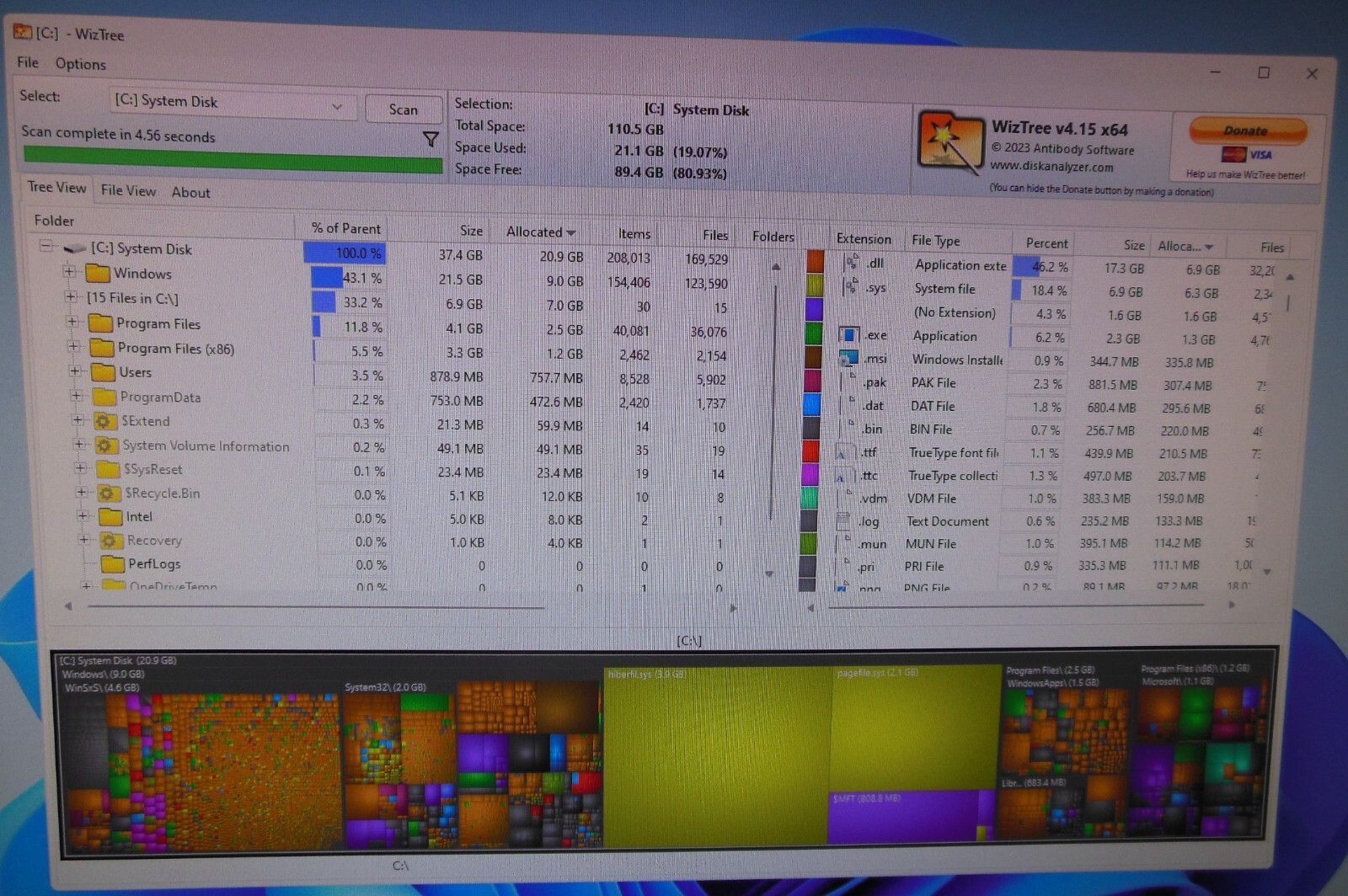This screenshot has height=896, width=1348.
Task: Switch to the File View tab
Action: tap(127, 191)
